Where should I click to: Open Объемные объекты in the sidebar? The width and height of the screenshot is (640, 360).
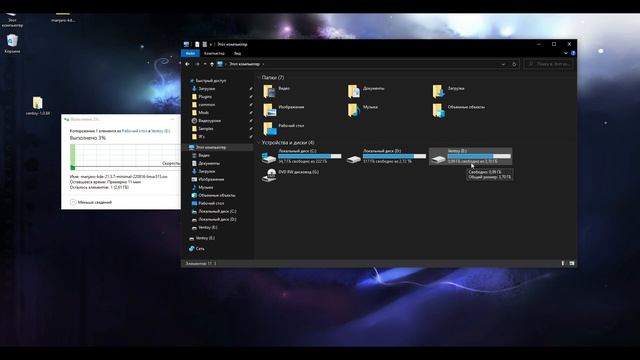click(216, 196)
